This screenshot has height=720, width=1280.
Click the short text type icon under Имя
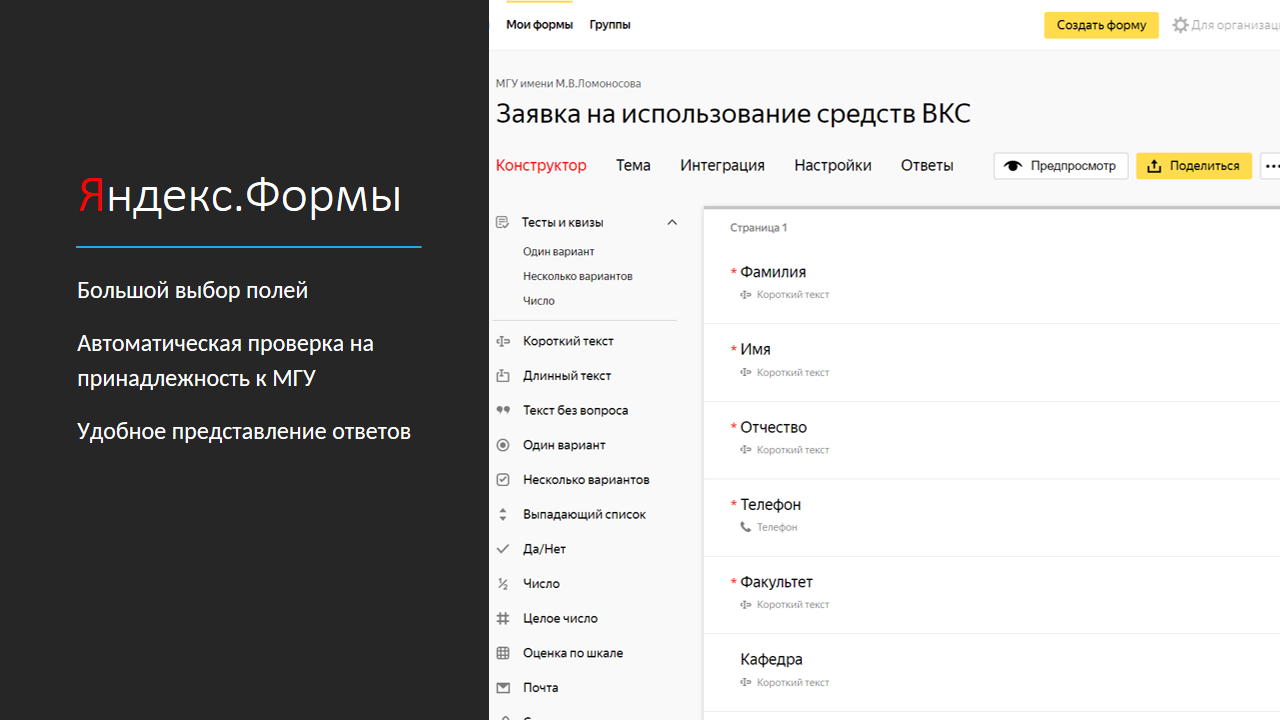(x=745, y=372)
